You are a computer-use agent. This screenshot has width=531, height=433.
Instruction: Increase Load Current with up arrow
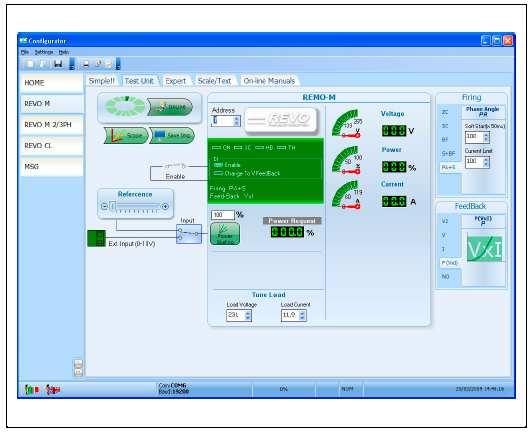click(303, 313)
